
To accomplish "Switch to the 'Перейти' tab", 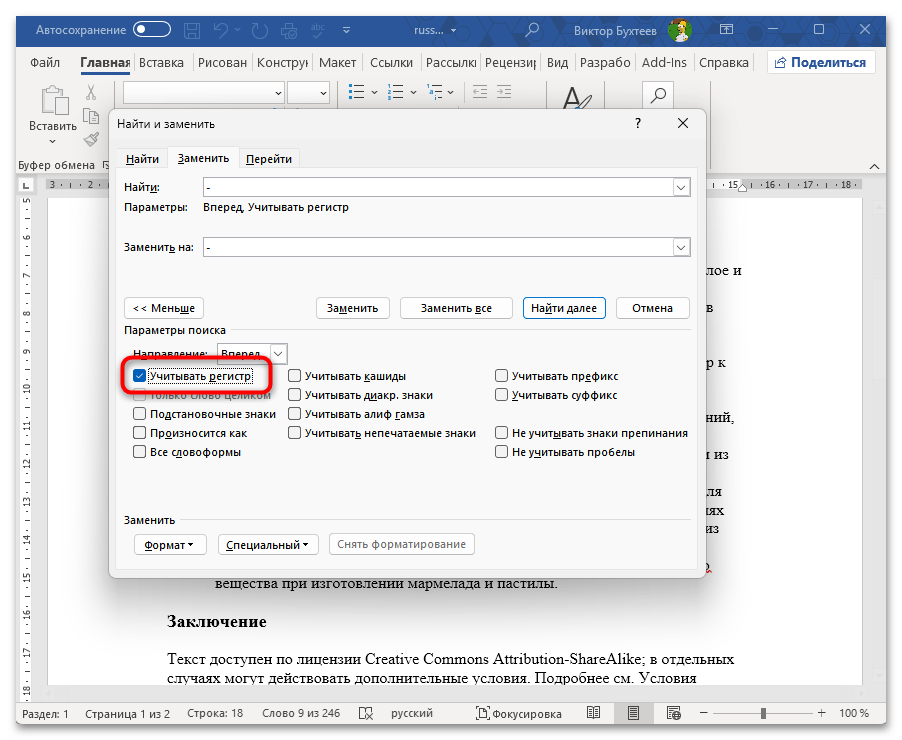I will pyautogui.click(x=269, y=159).
